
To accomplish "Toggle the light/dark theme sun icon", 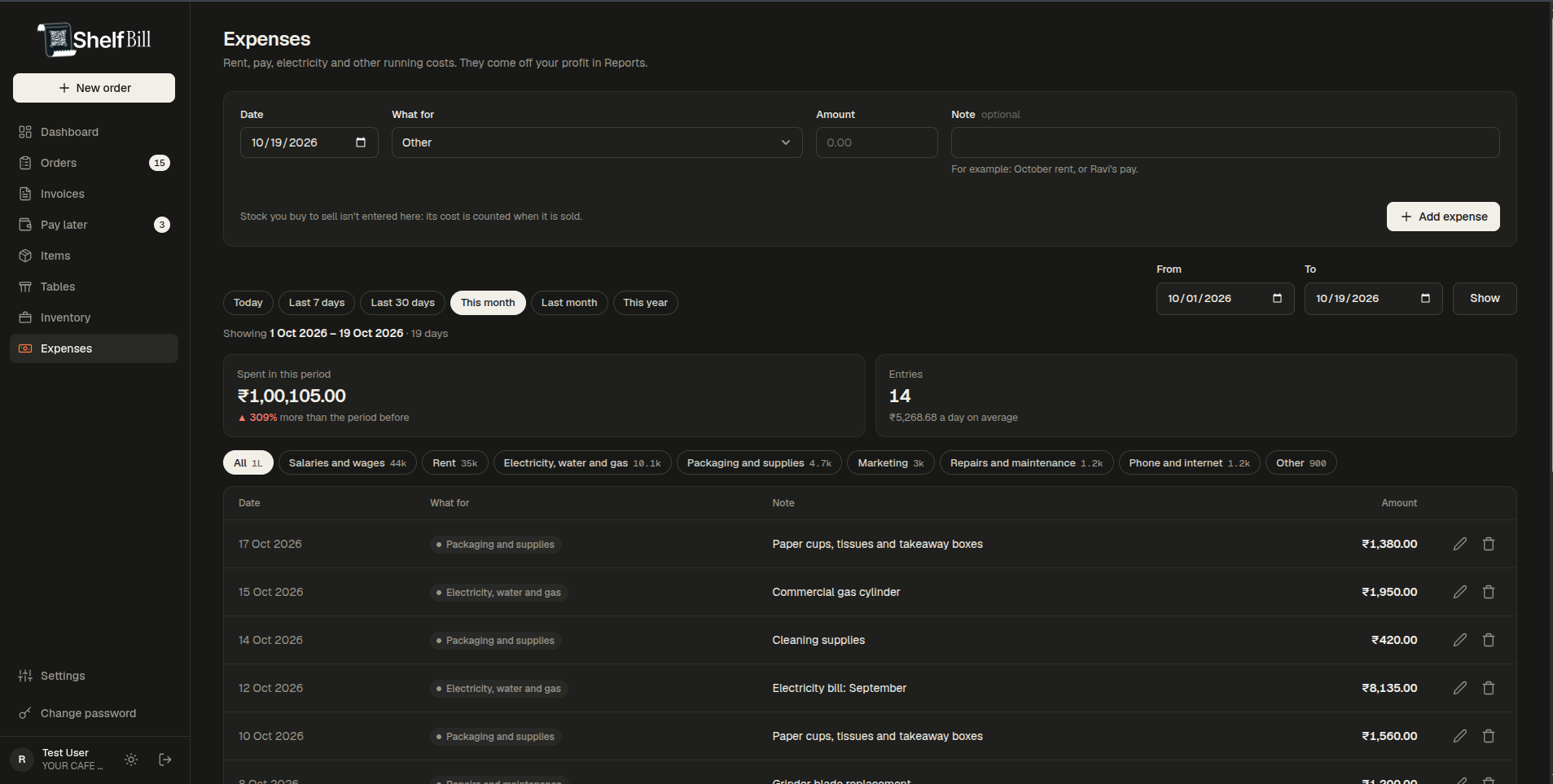I will 131,760.
